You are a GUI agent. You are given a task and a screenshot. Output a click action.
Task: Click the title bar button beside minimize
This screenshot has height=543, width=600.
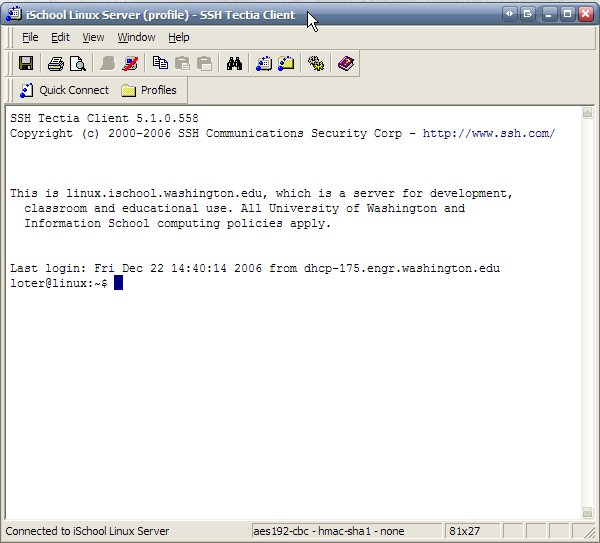point(528,14)
